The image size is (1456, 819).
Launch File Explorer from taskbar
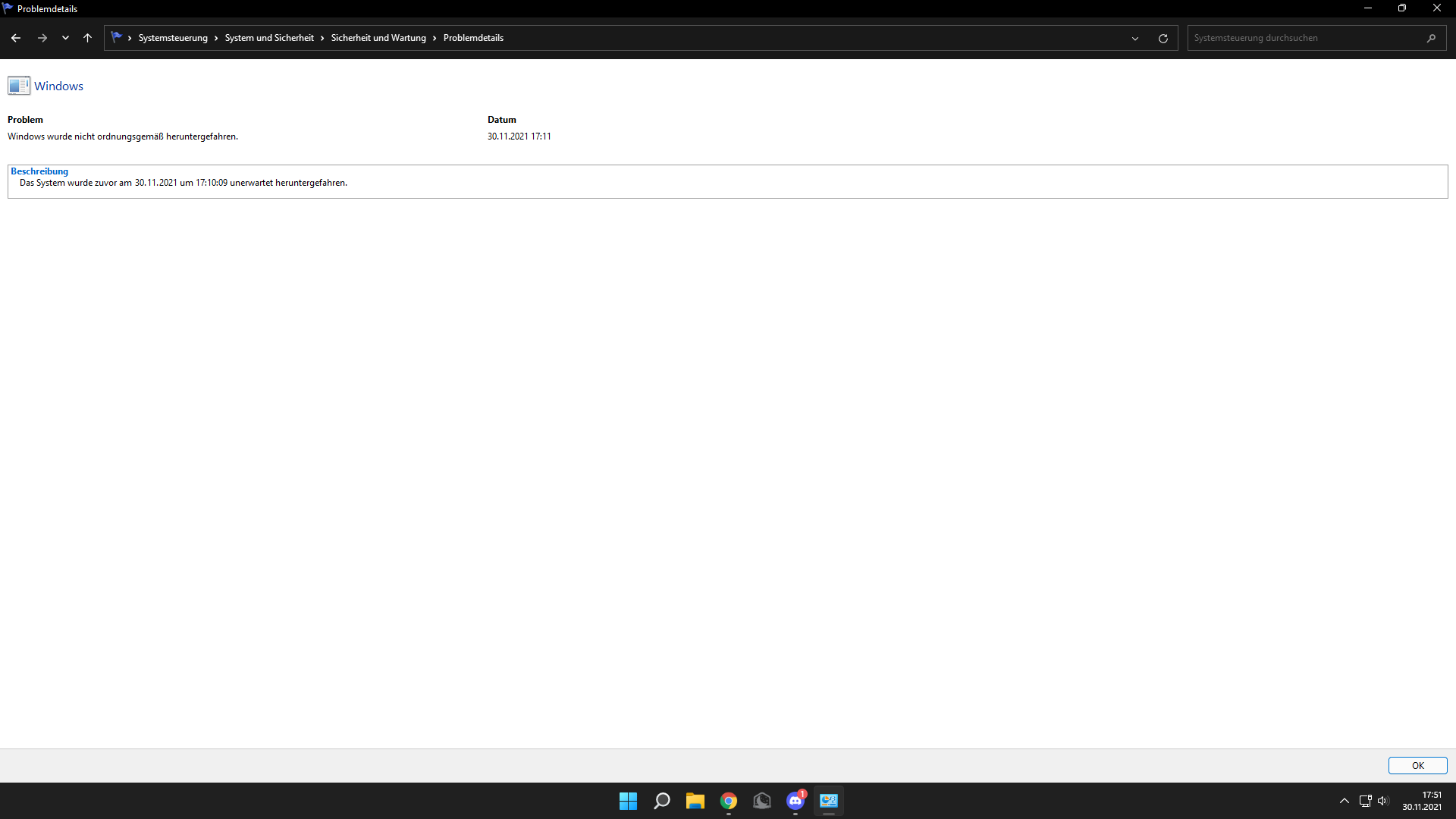(x=695, y=801)
